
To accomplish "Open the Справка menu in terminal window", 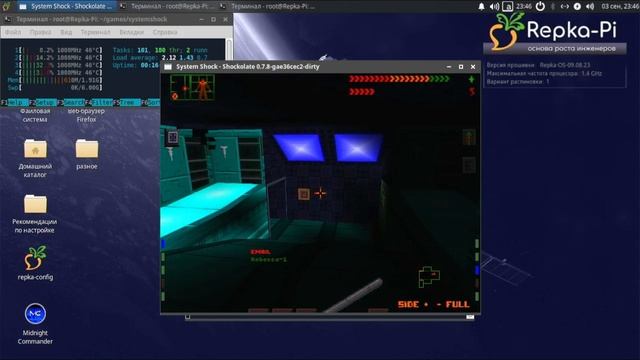I will click(165, 32).
